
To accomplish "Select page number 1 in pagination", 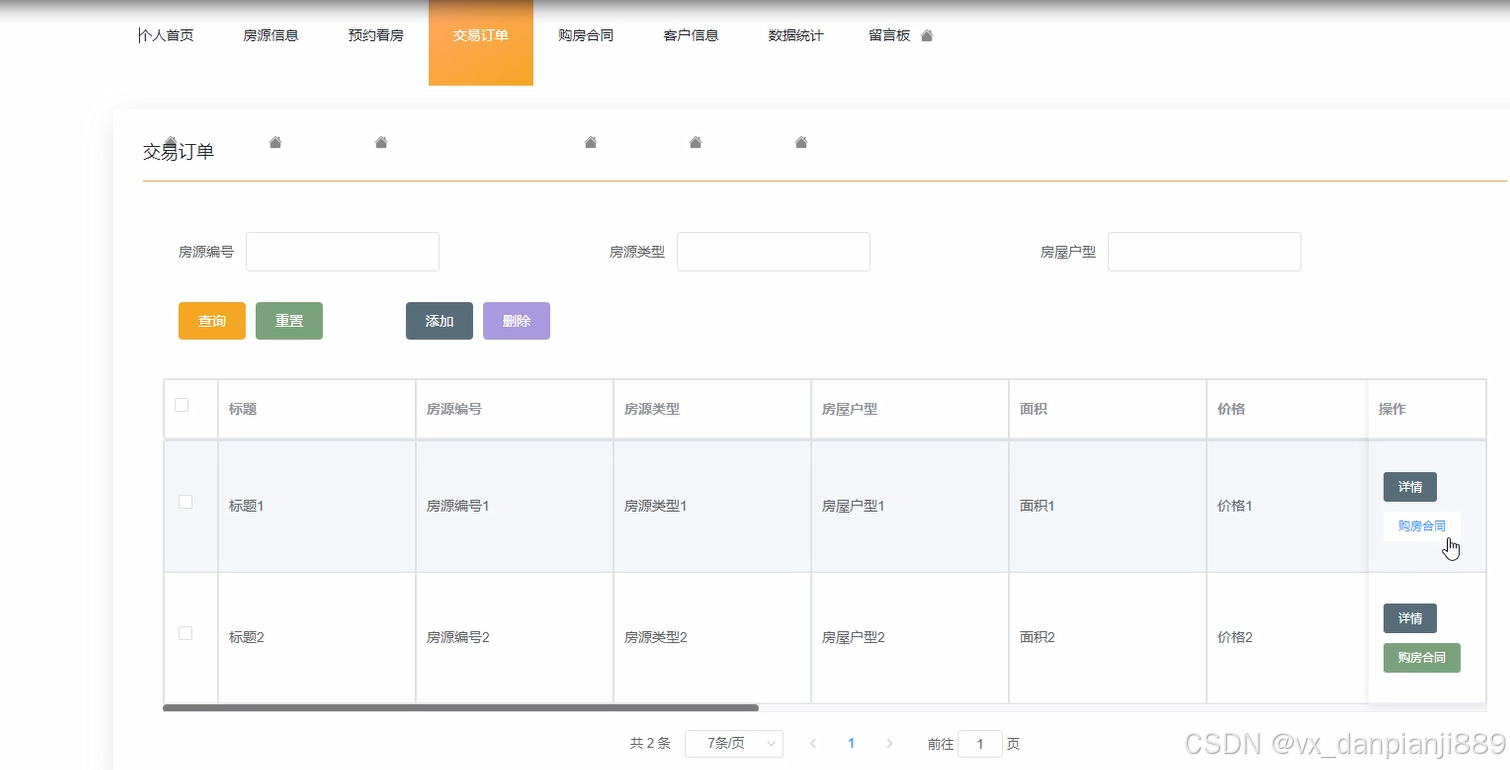I will tap(851, 743).
